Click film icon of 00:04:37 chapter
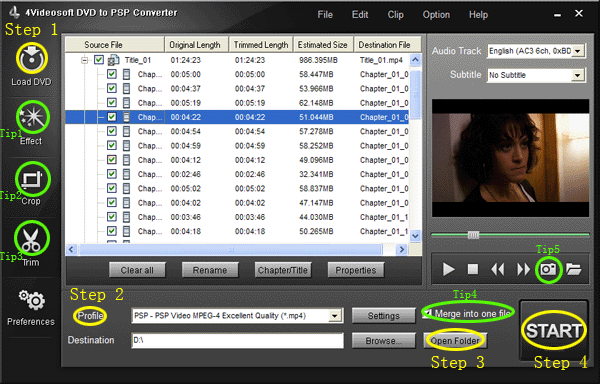 (126, 89)
